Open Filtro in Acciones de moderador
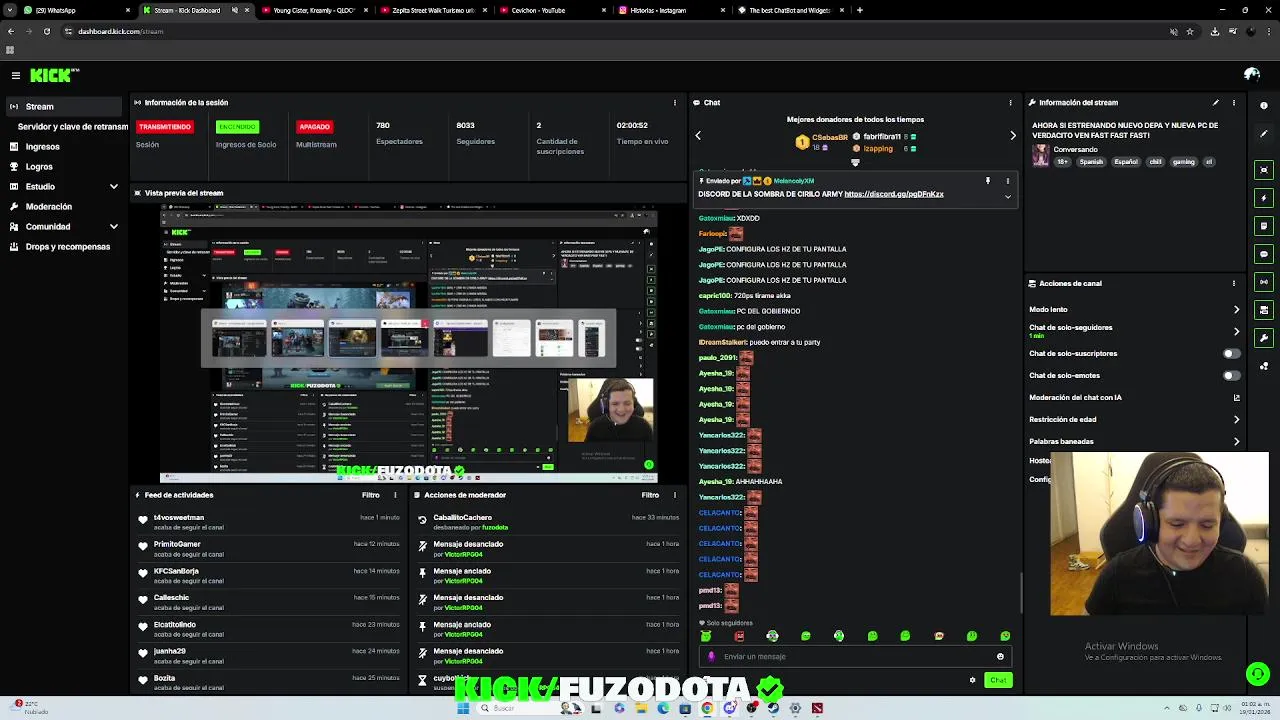Viewport: 1280px width, 720px height. (x=650, y=495)
